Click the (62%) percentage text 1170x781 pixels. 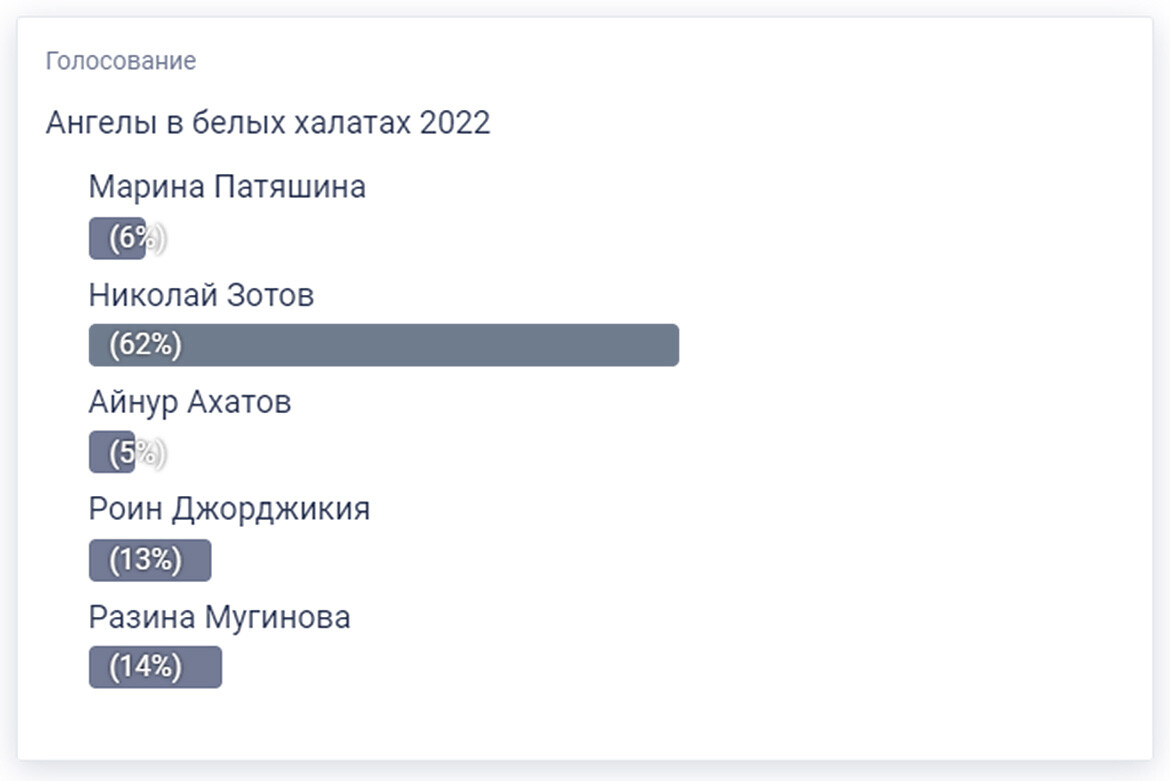click(x=146, y=345)
